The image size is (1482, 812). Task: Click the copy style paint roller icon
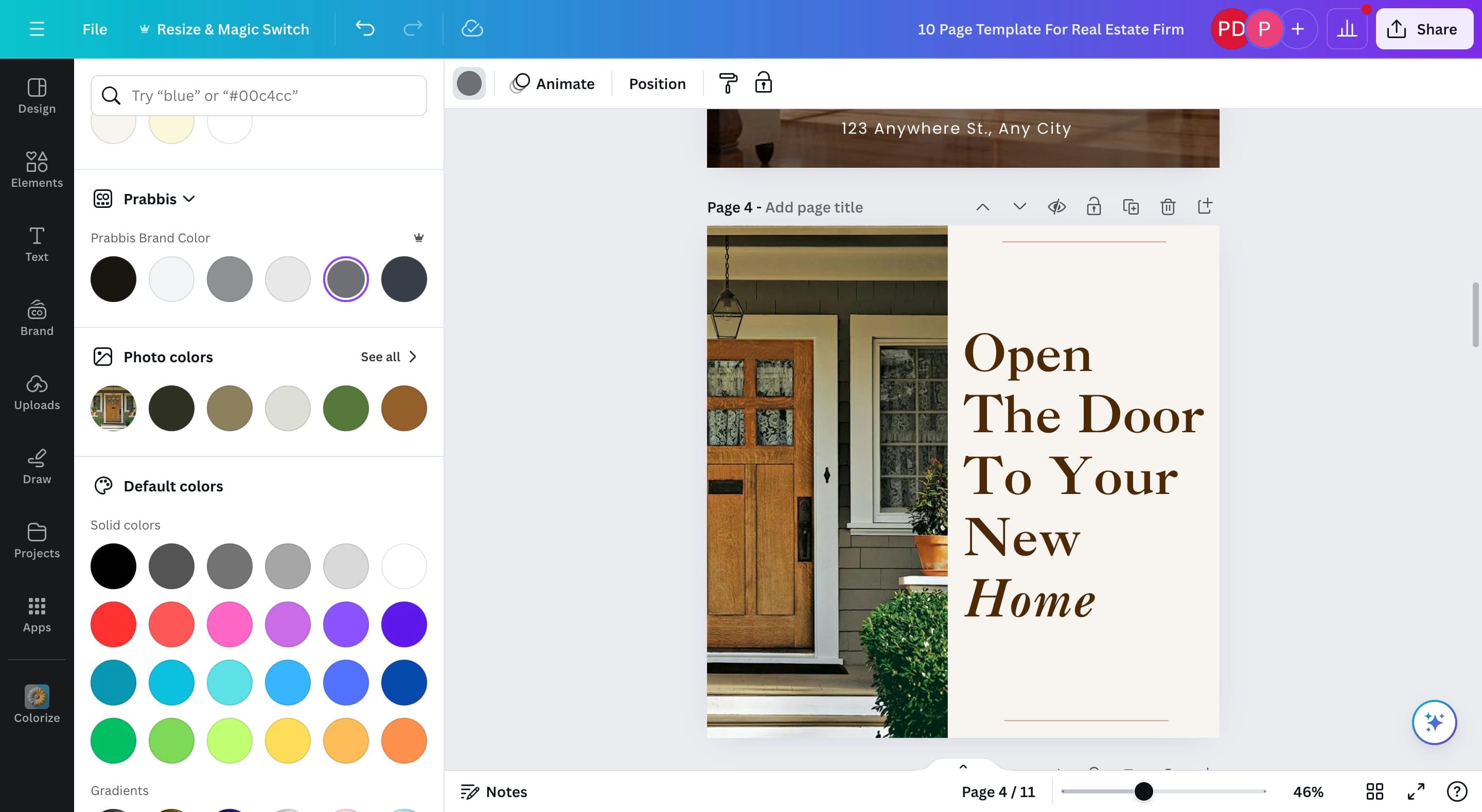click(x=728, y=83)
